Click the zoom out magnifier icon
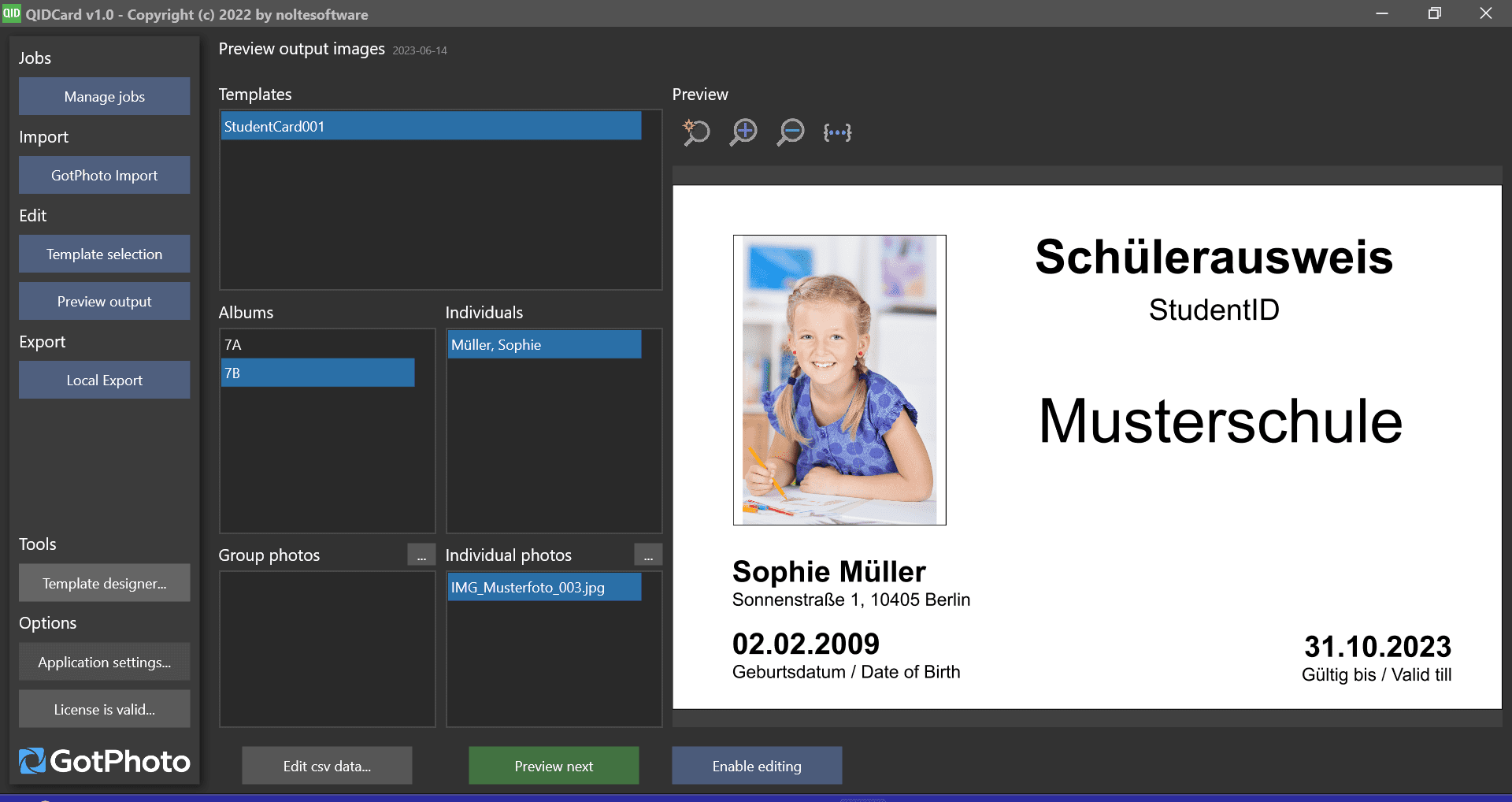The width and height of the screenshot is (1512, 802). [791, 132]
